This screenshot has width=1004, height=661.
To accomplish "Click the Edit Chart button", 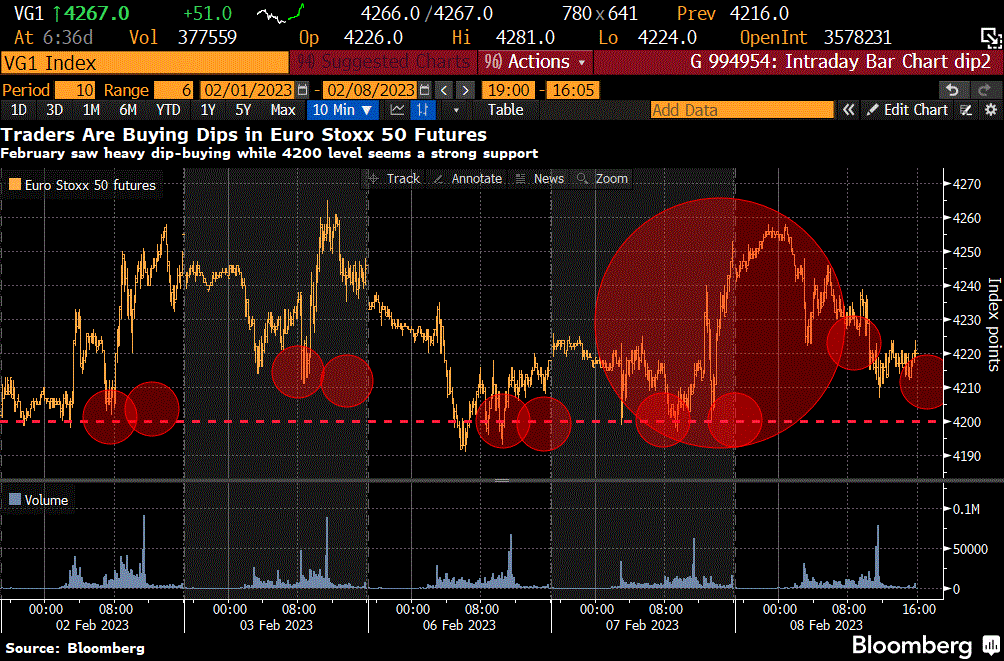I will 907,110.
